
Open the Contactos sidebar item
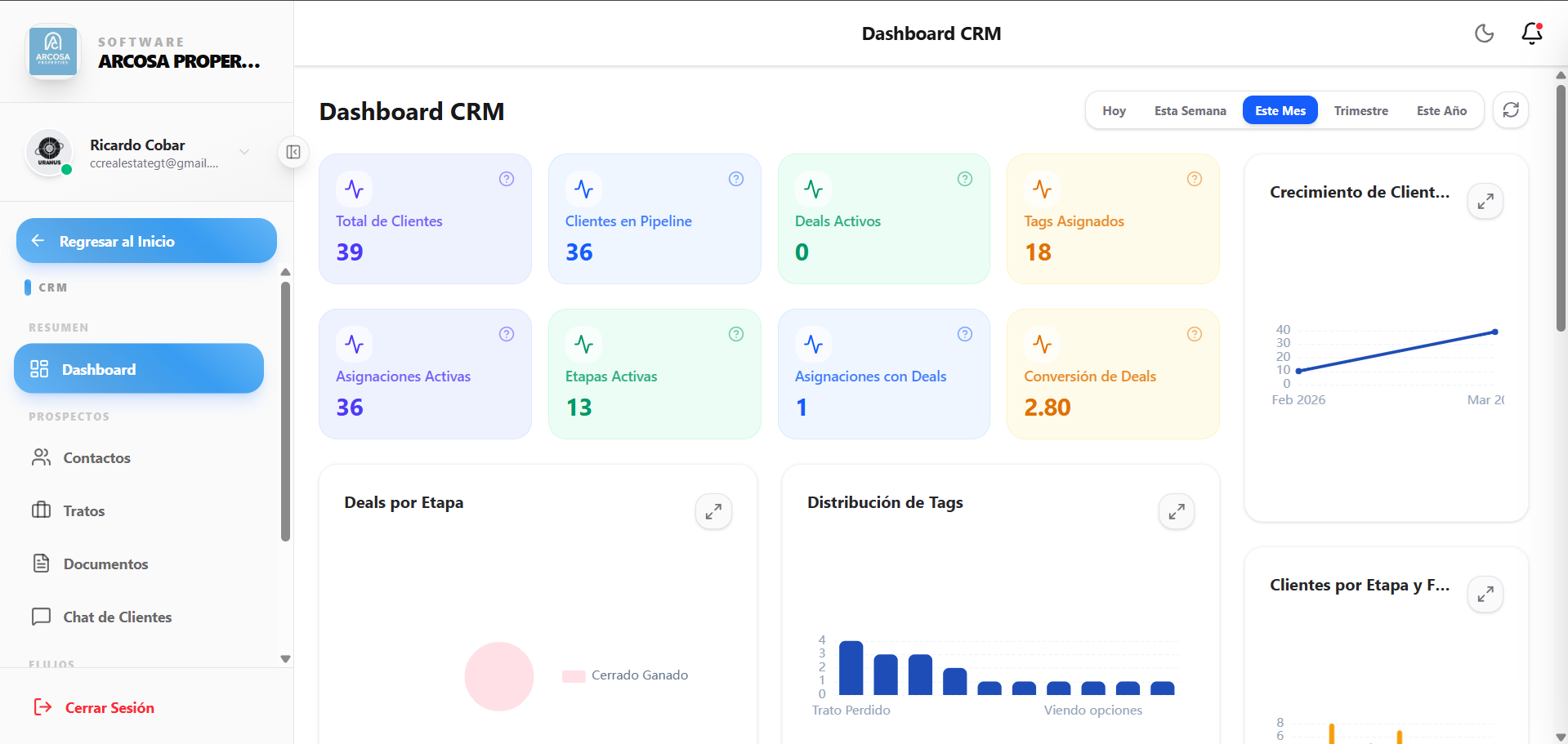pos(96,458)
